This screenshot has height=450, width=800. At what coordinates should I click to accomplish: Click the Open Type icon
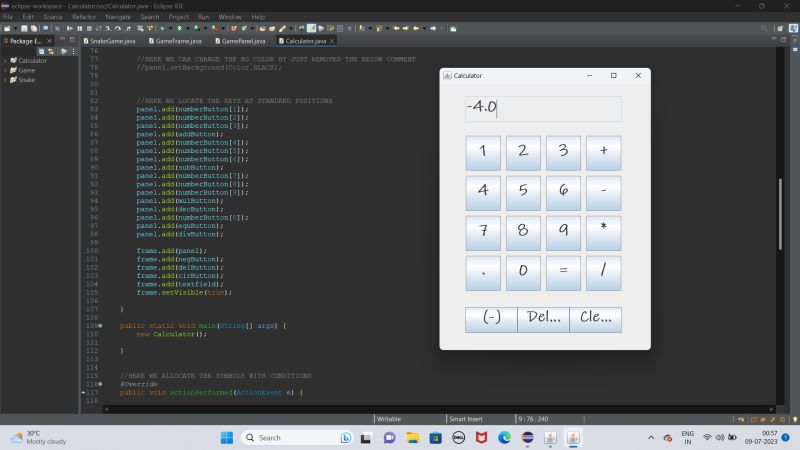pos(262,29)
